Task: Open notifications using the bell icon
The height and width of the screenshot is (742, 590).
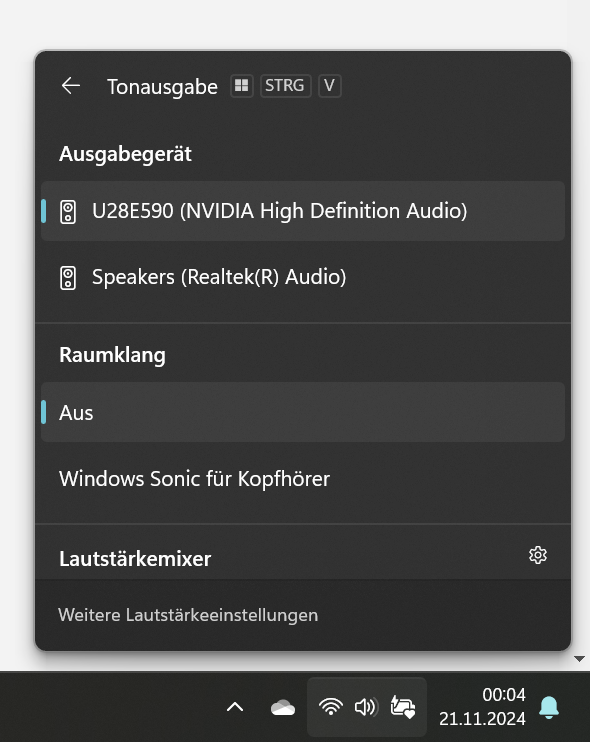Action: point(549,707)
